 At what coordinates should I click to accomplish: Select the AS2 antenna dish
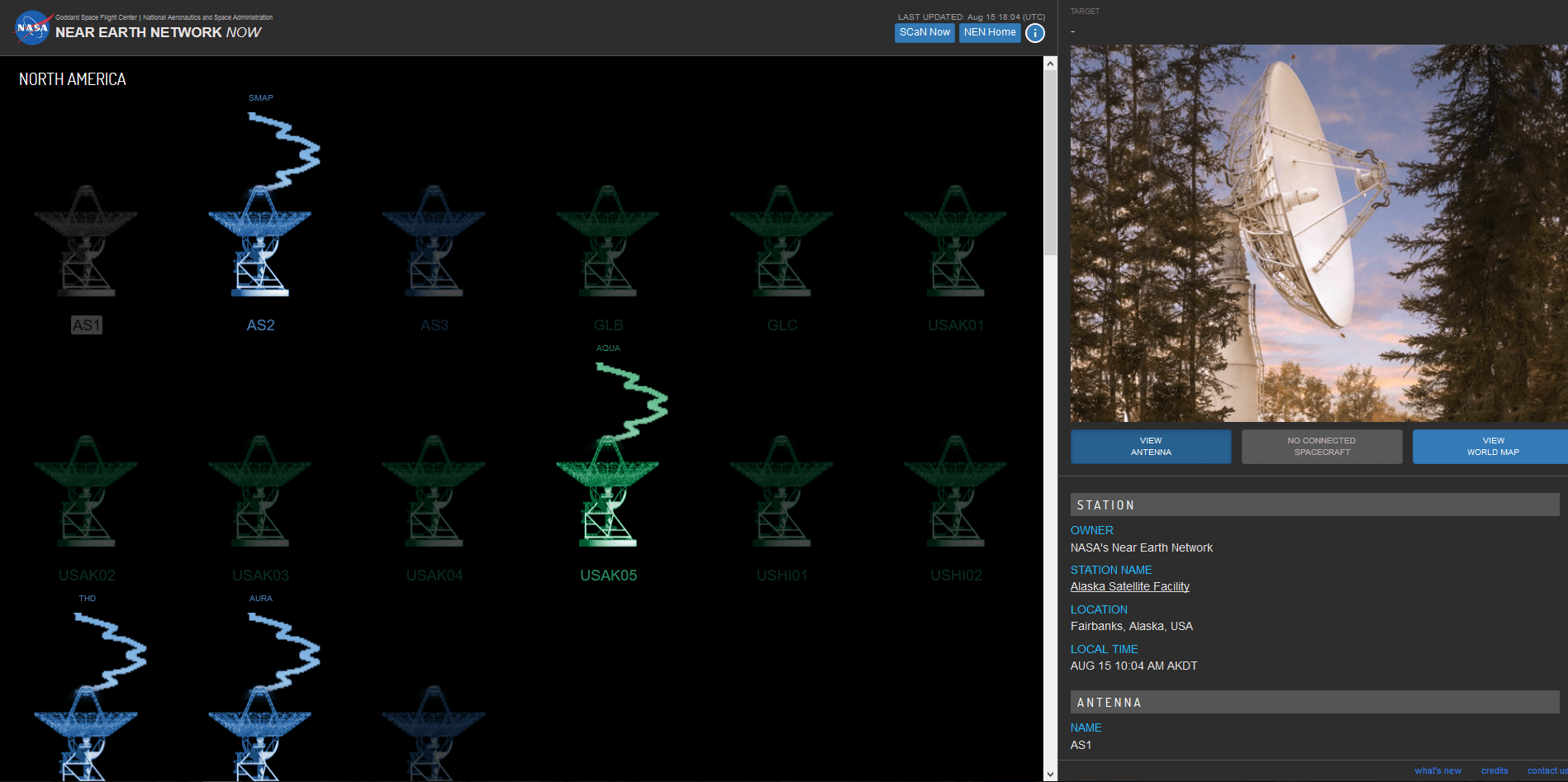tap(260, 240)
